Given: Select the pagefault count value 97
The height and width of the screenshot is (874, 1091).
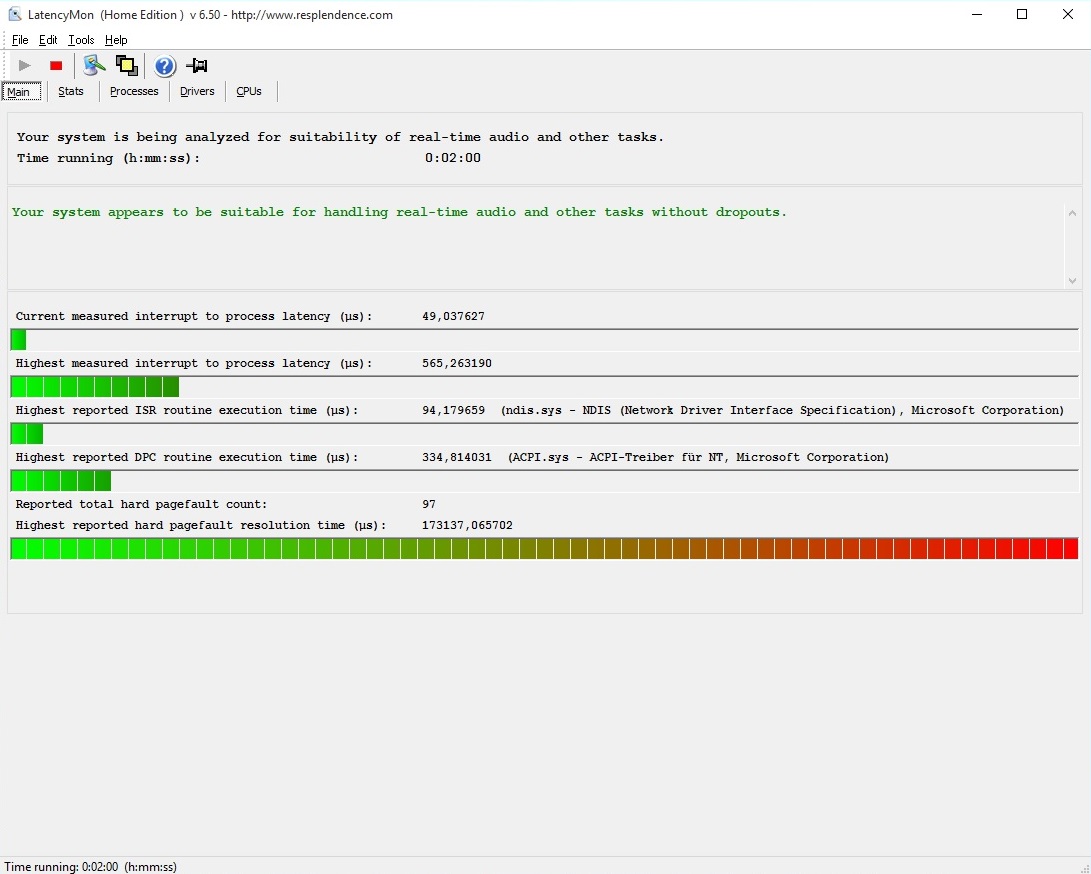Looking at the screenshot, I should point(429,504).
